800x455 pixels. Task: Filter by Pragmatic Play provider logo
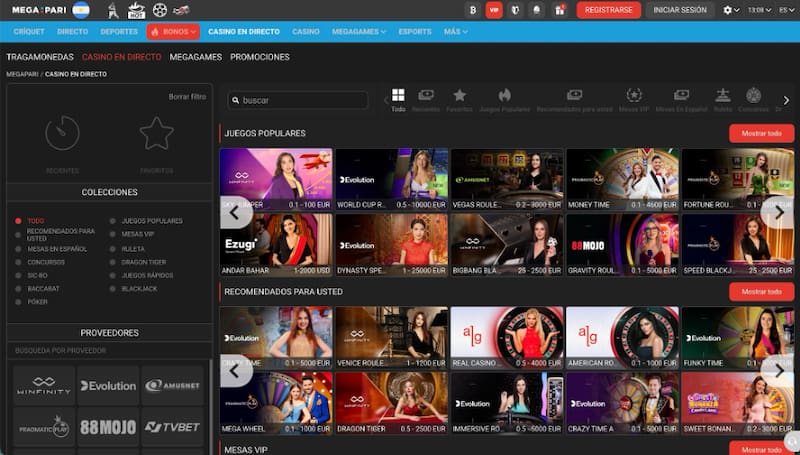pyautogui.click(x=44, y=427)
